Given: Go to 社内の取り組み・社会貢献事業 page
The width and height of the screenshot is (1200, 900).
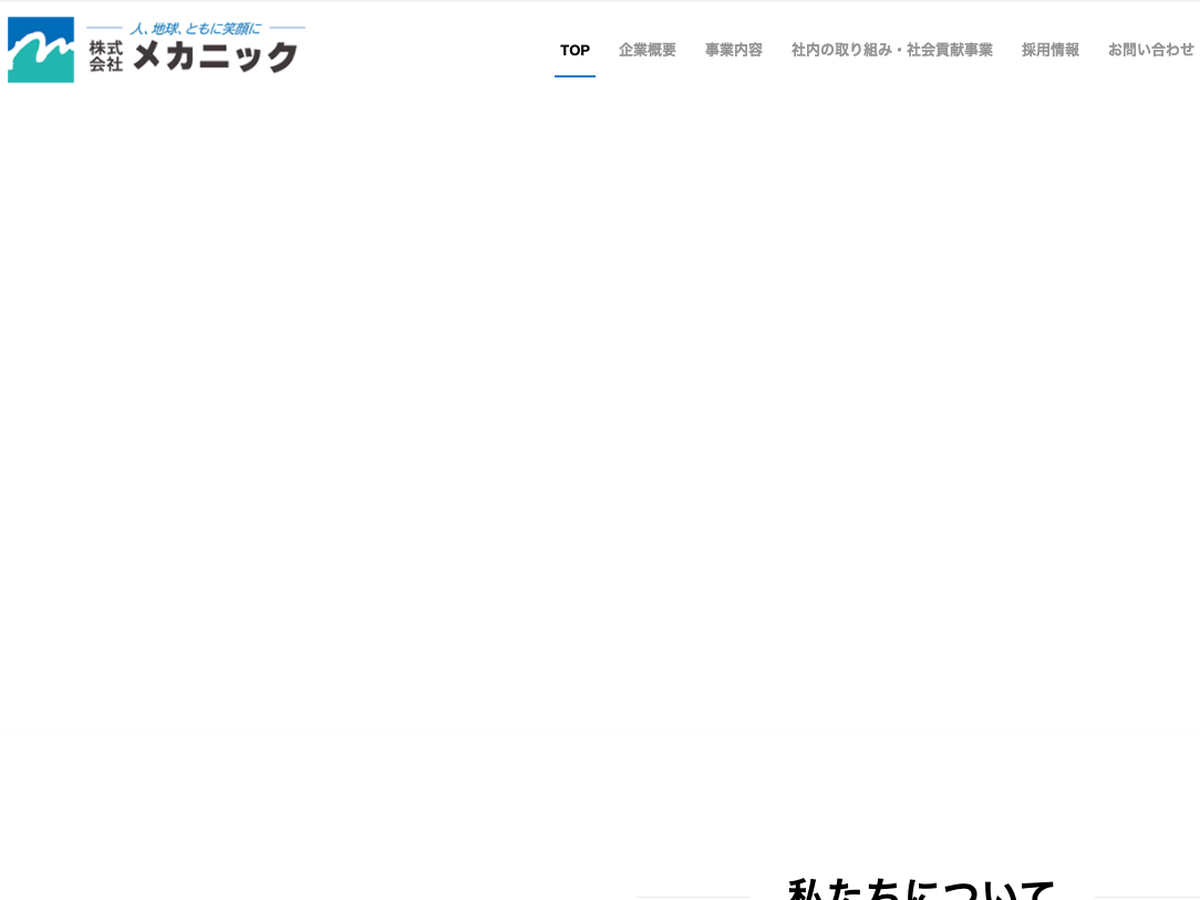Looking at the screenshot, I should tap(891, 50).
